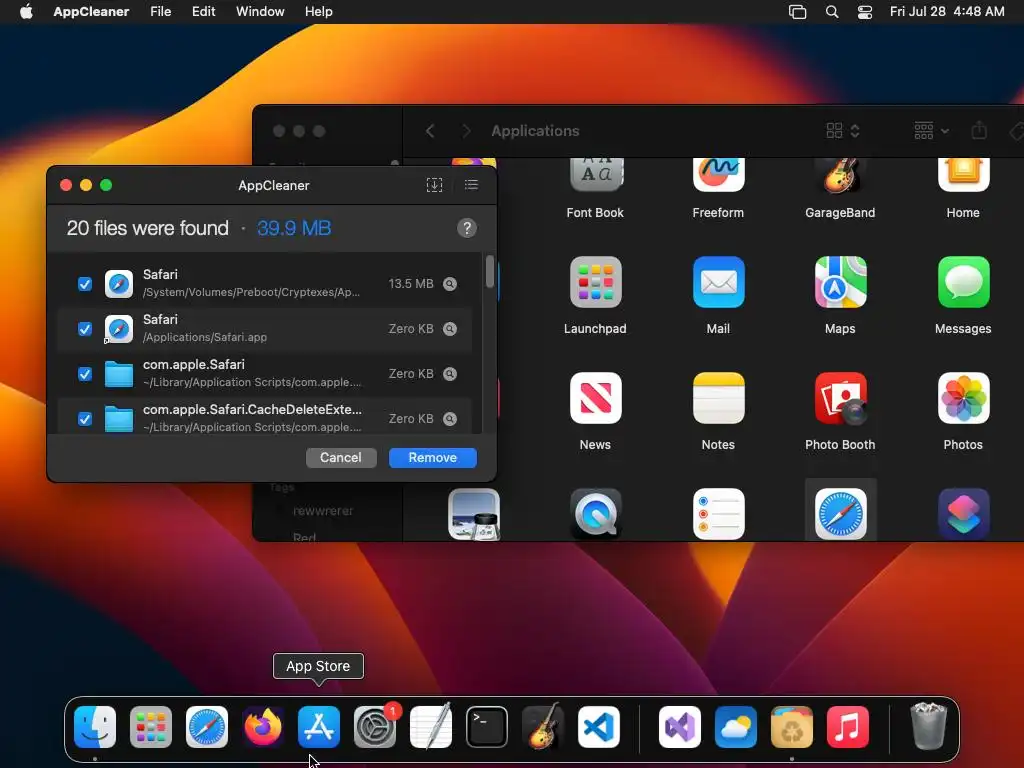The image size is (1024, 768).
Task: Click the Stage Manager icon in menu bar
Action: click(797, 11)
